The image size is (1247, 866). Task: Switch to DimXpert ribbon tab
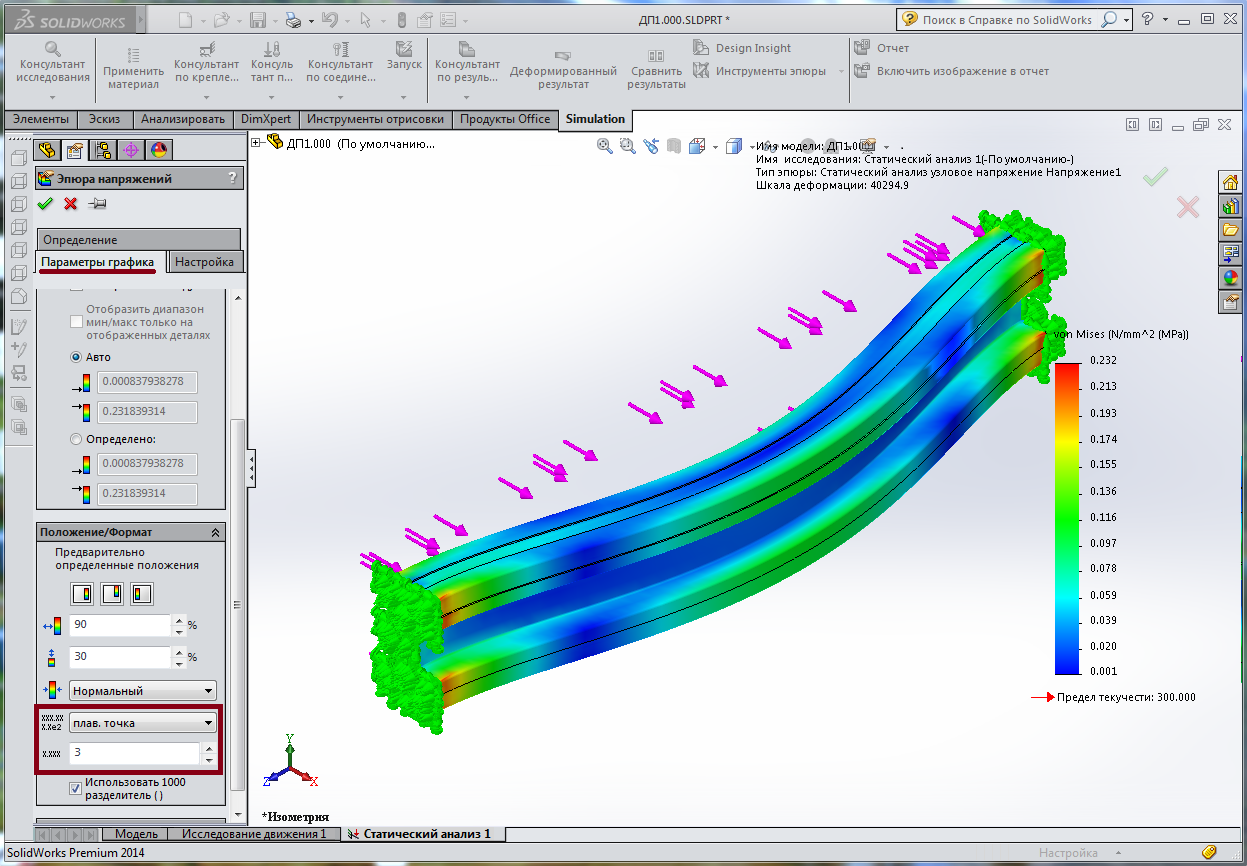pyautogui.click(x=266, y=119)
